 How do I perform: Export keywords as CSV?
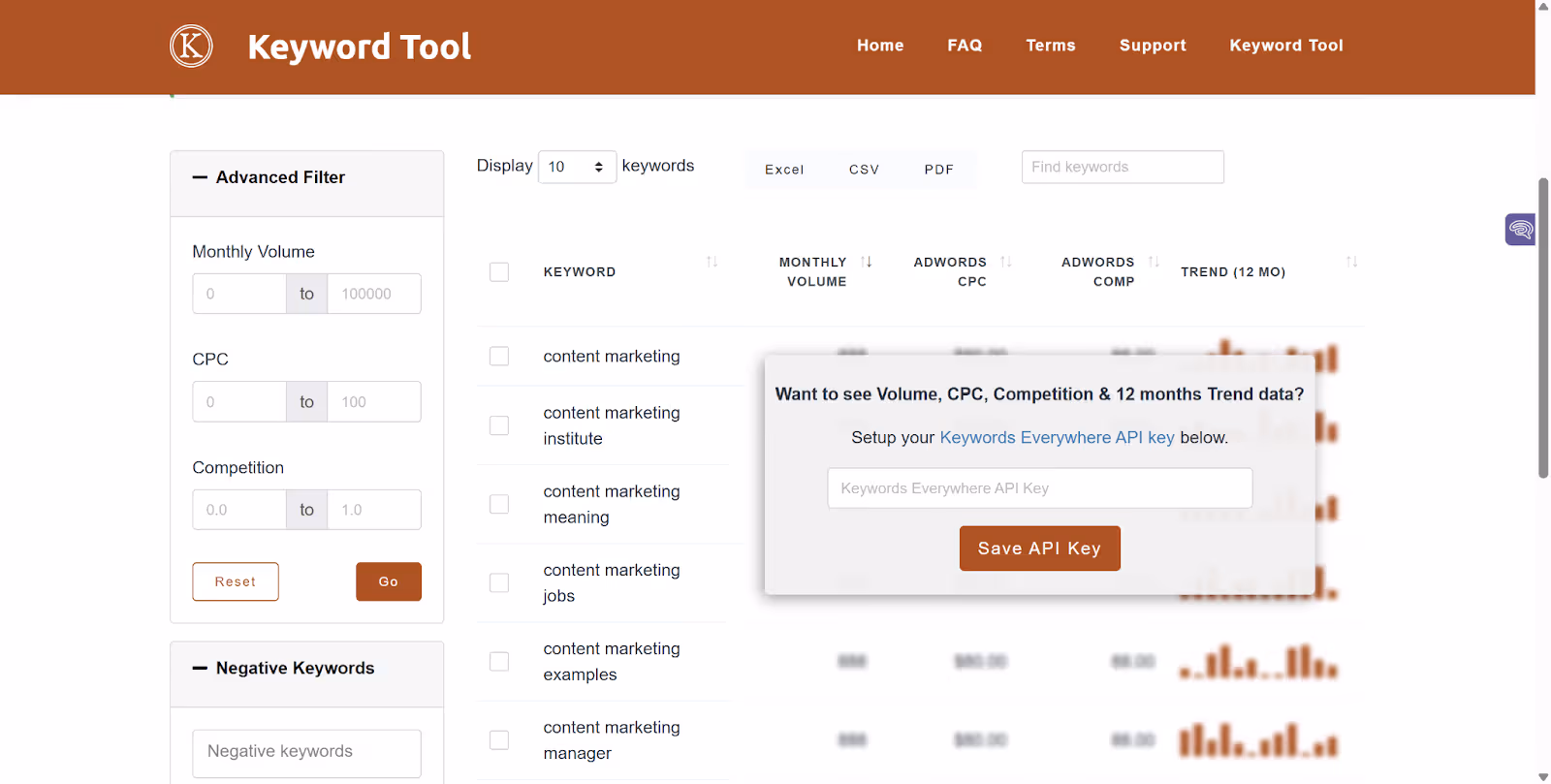(x=864, y=170)
